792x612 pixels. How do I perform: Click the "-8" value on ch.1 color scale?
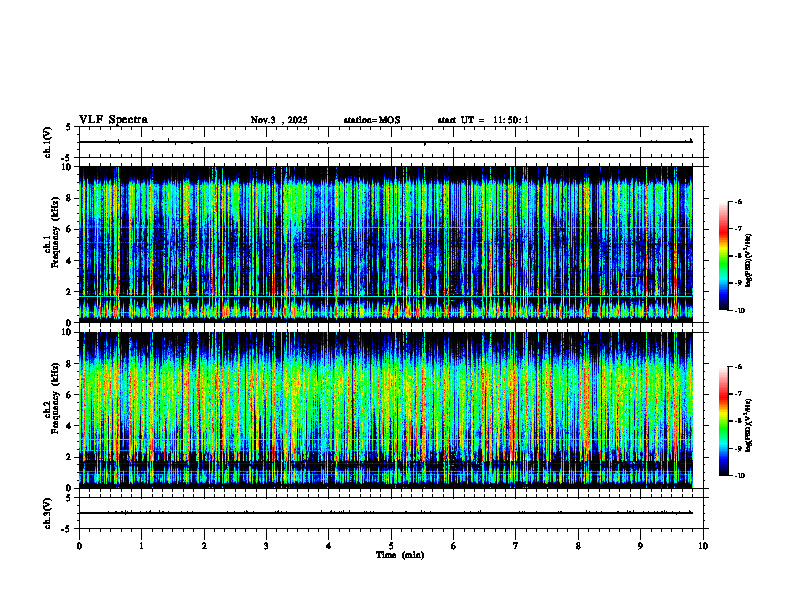[x=738, y=256]
